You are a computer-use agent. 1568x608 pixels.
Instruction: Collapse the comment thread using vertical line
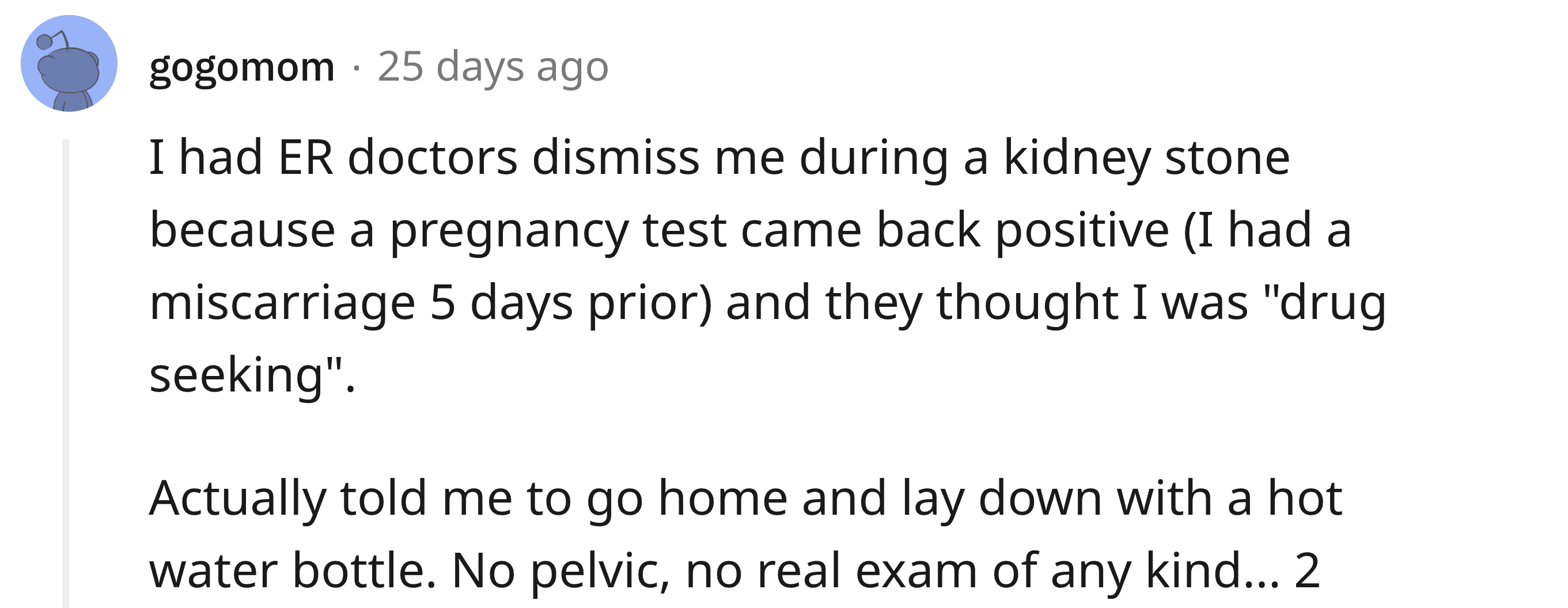click(x=66, y=373)
